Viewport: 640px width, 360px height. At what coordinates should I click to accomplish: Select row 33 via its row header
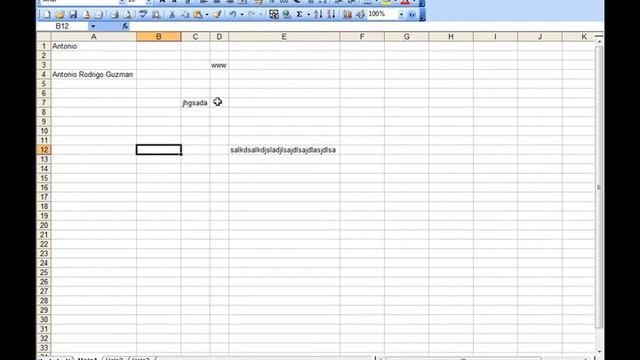click(x=44, y=348)
